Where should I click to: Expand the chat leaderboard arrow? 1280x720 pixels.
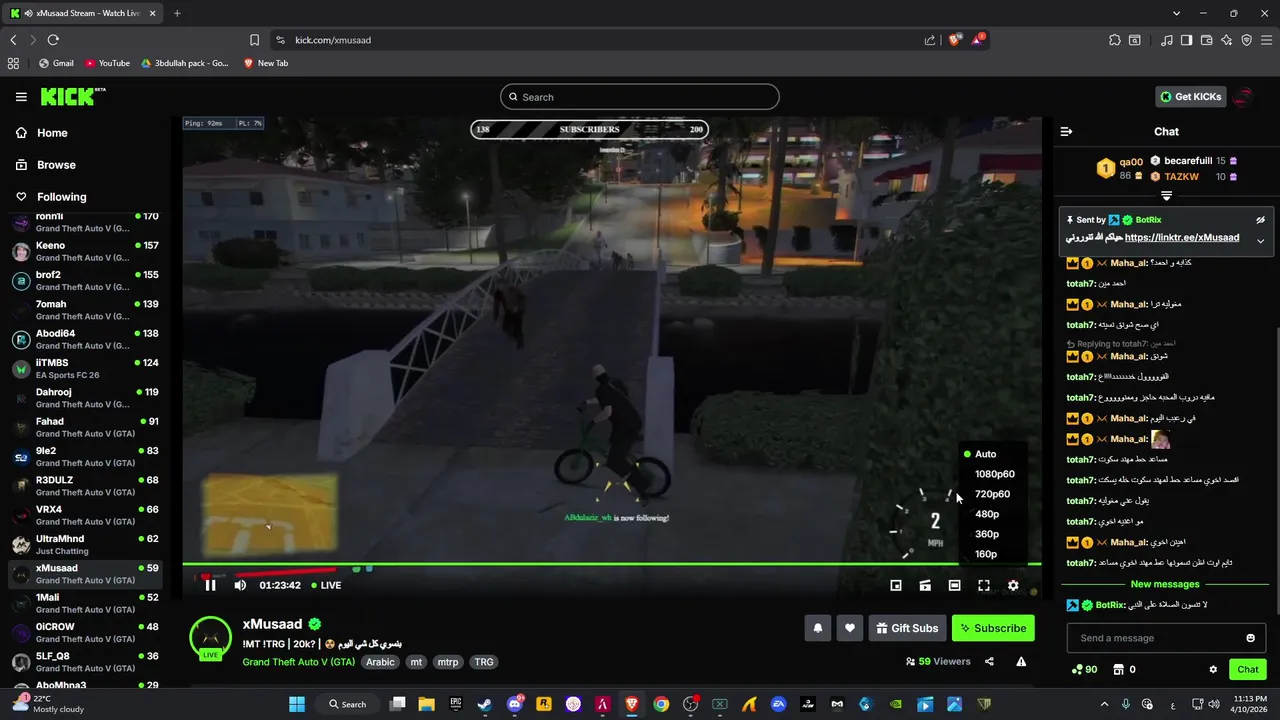pos(1166,196)
